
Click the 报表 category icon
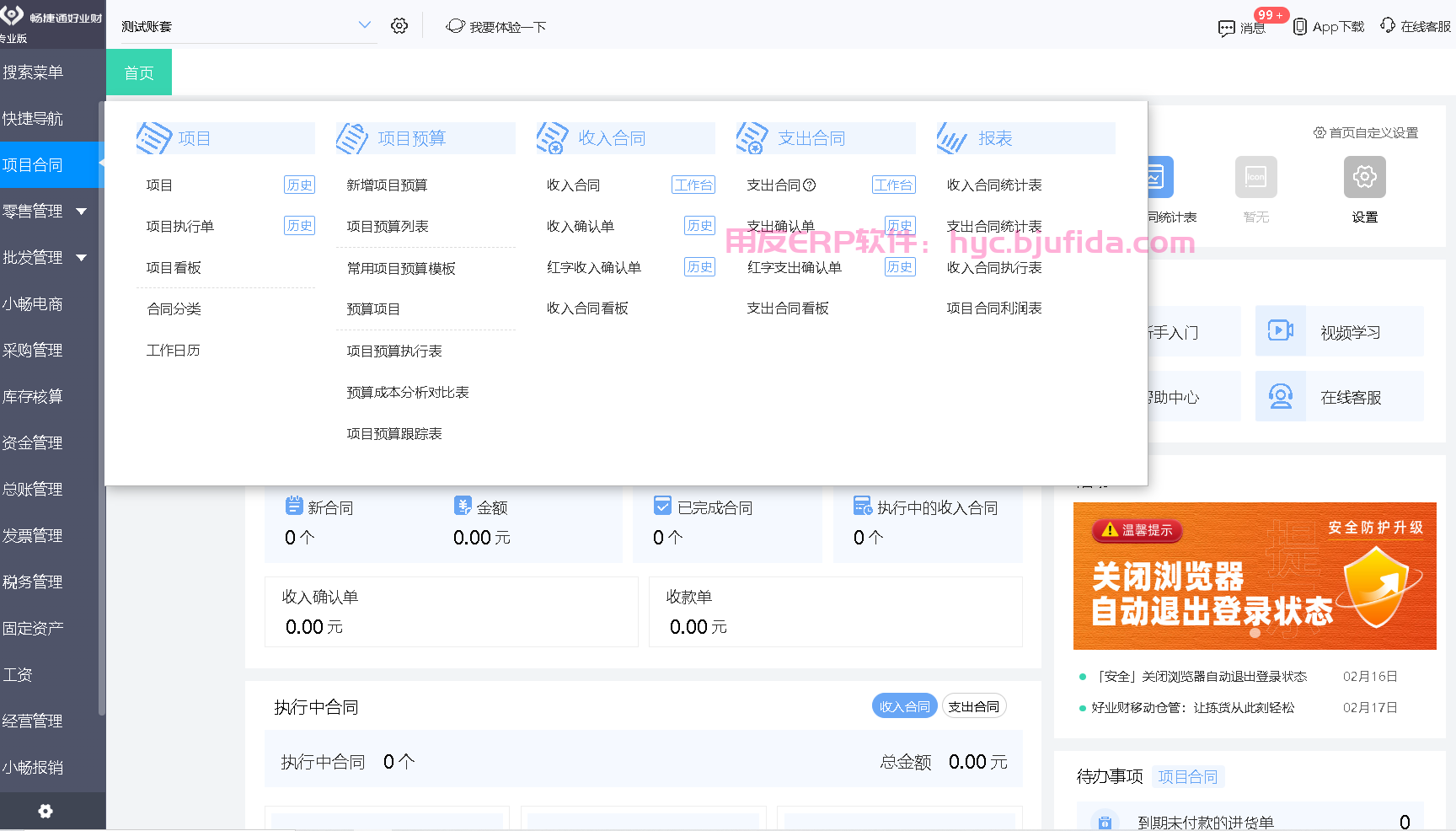[953, 138]
